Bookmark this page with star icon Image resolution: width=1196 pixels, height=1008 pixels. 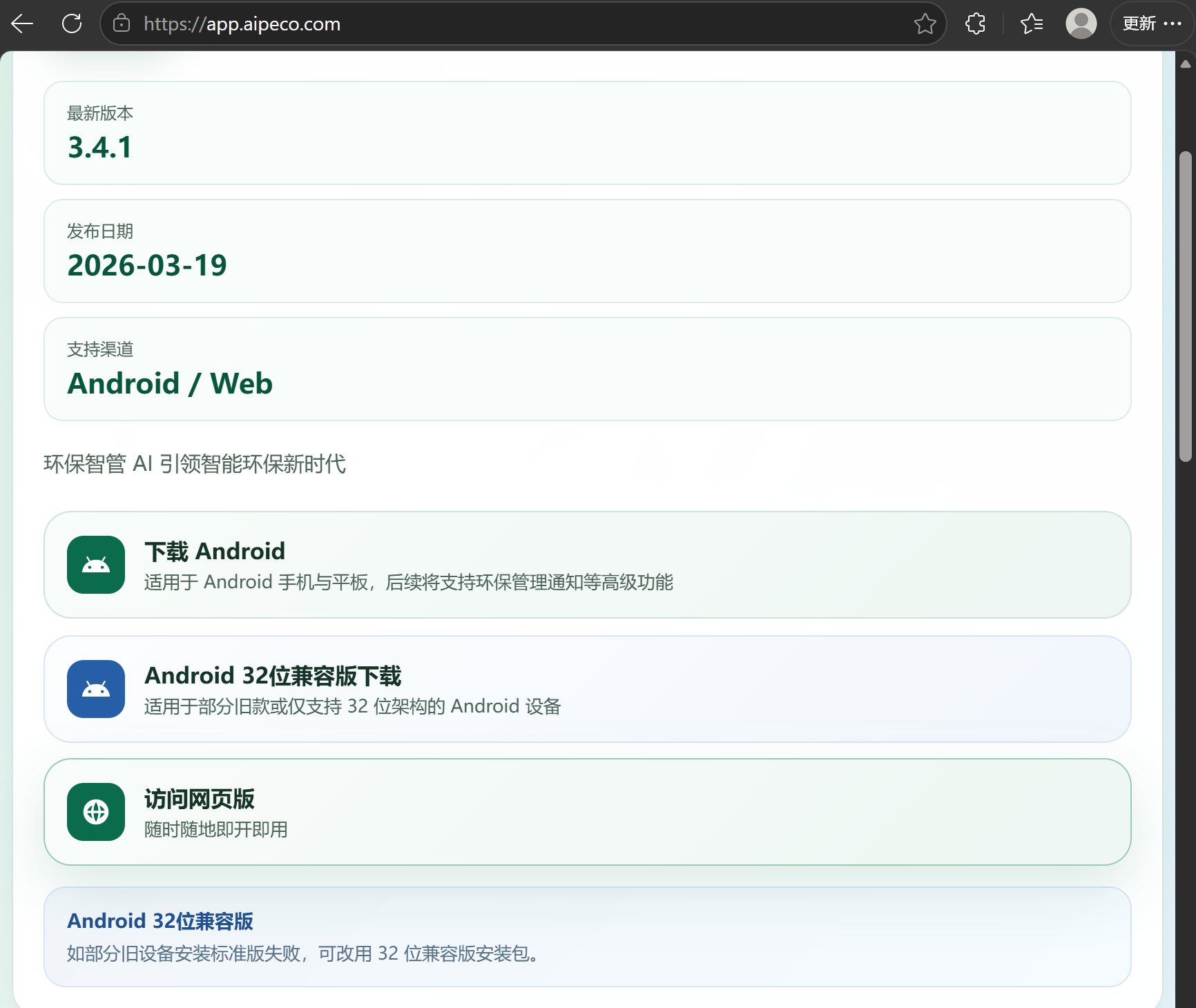925,24
